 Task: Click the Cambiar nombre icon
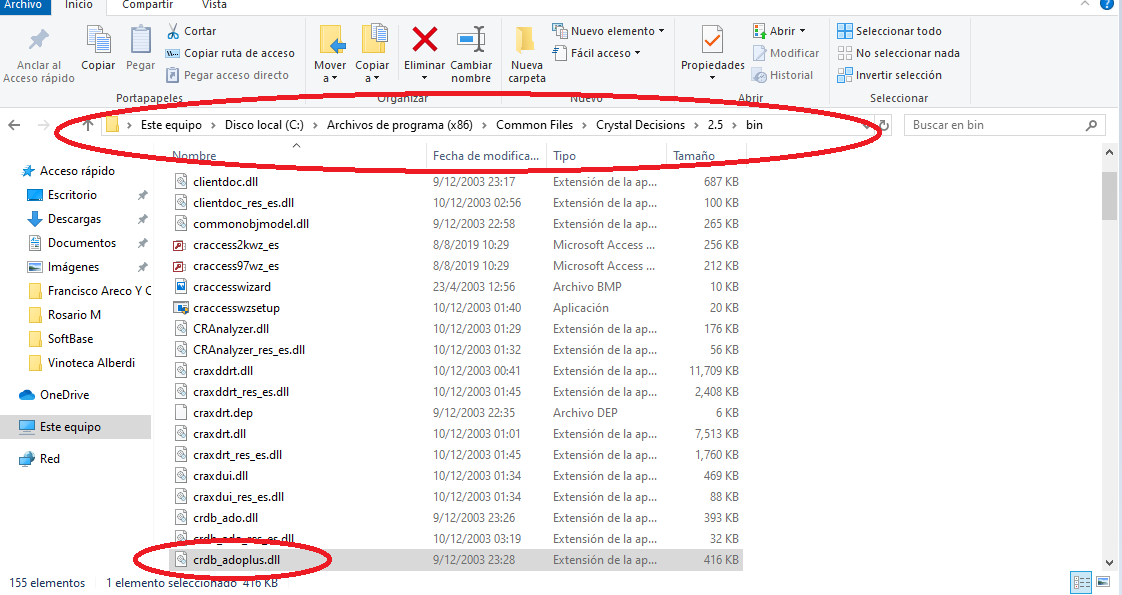click(471, 39)
